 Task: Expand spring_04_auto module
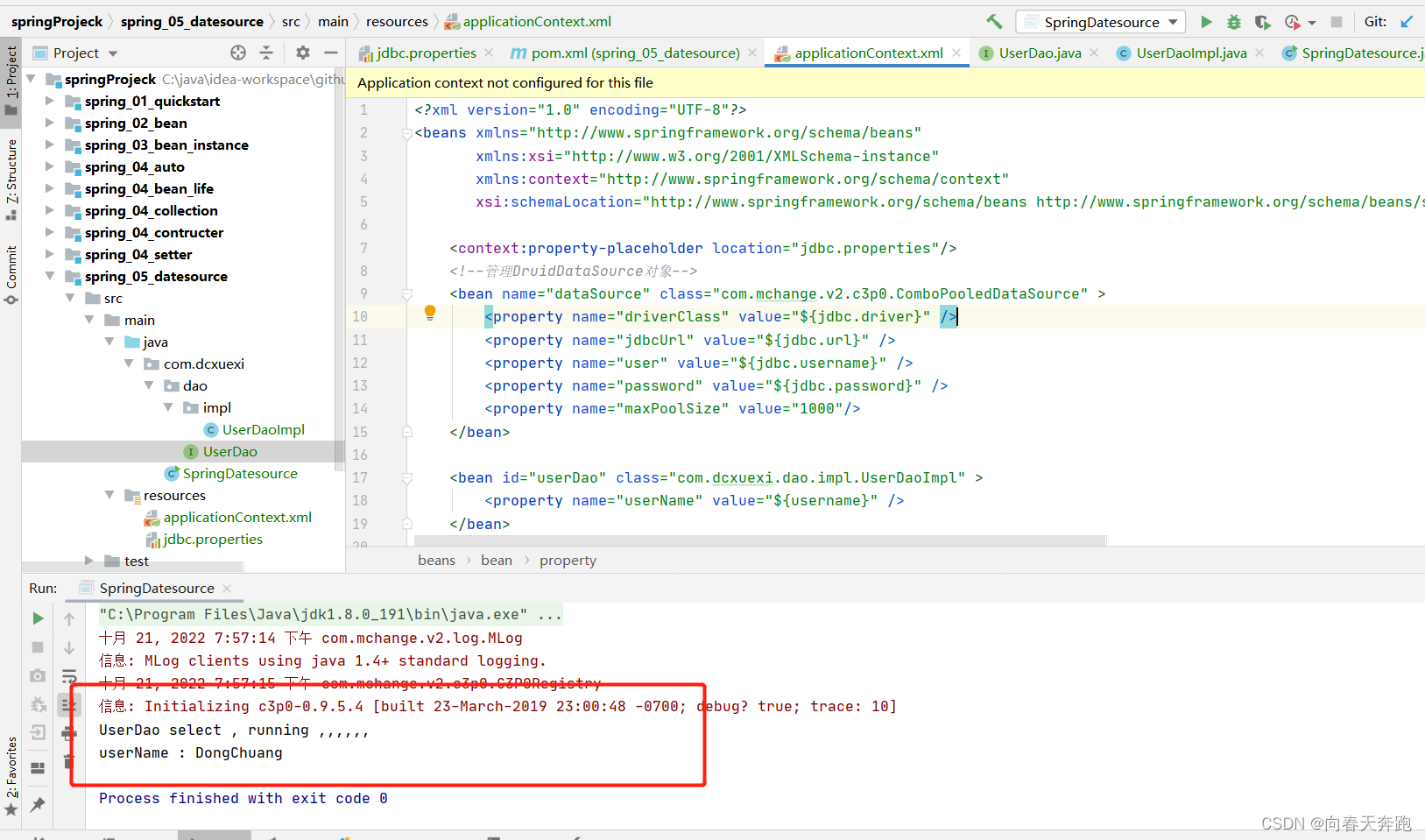[50, 166]
